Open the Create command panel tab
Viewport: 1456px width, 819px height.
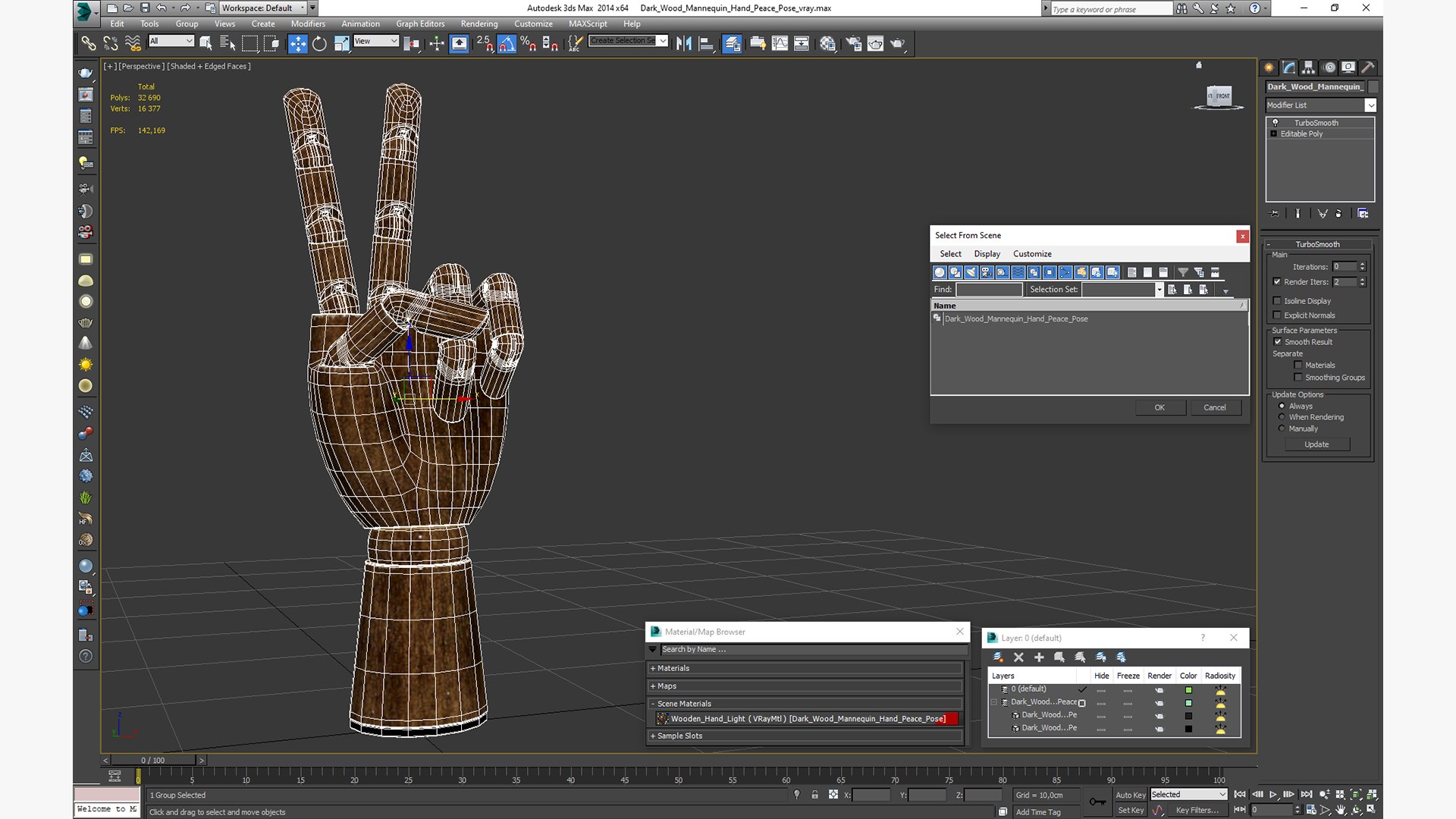(x=1269, y=67)
